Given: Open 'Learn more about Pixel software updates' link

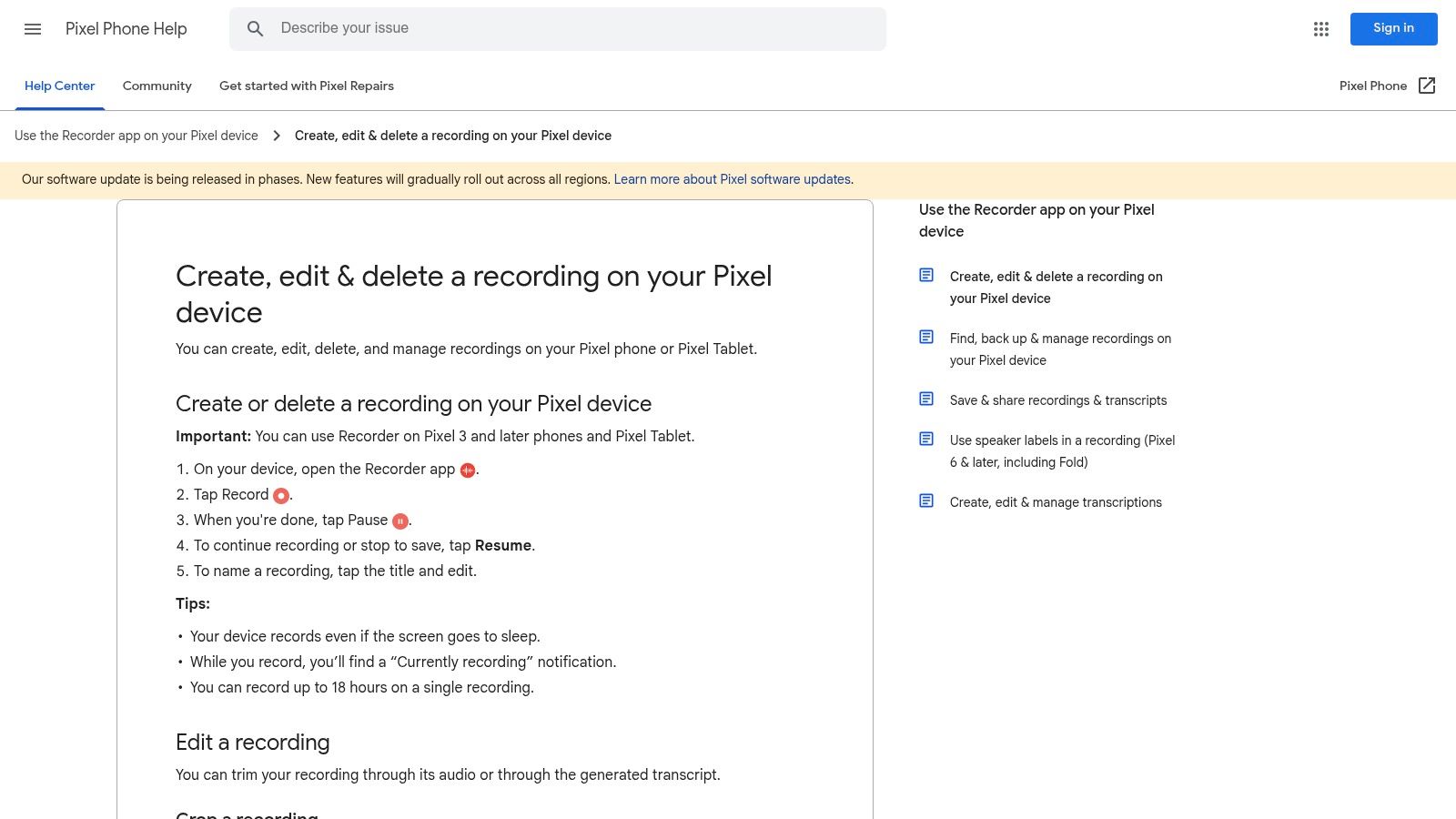Looking at the screenshot, I should click(x=732, y=179).
